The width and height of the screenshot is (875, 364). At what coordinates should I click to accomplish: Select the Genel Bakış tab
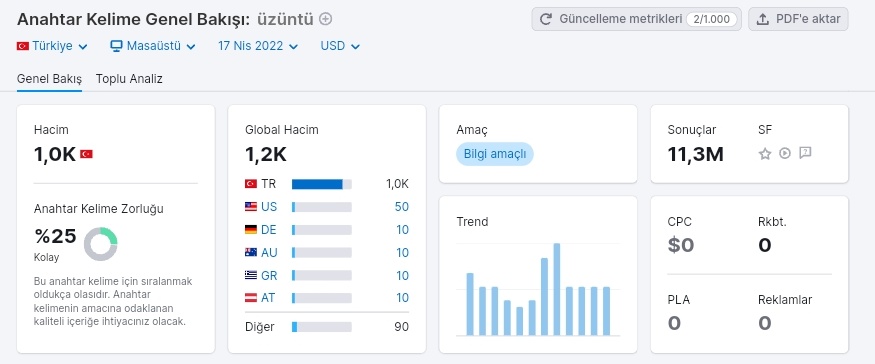click(49, 79)
